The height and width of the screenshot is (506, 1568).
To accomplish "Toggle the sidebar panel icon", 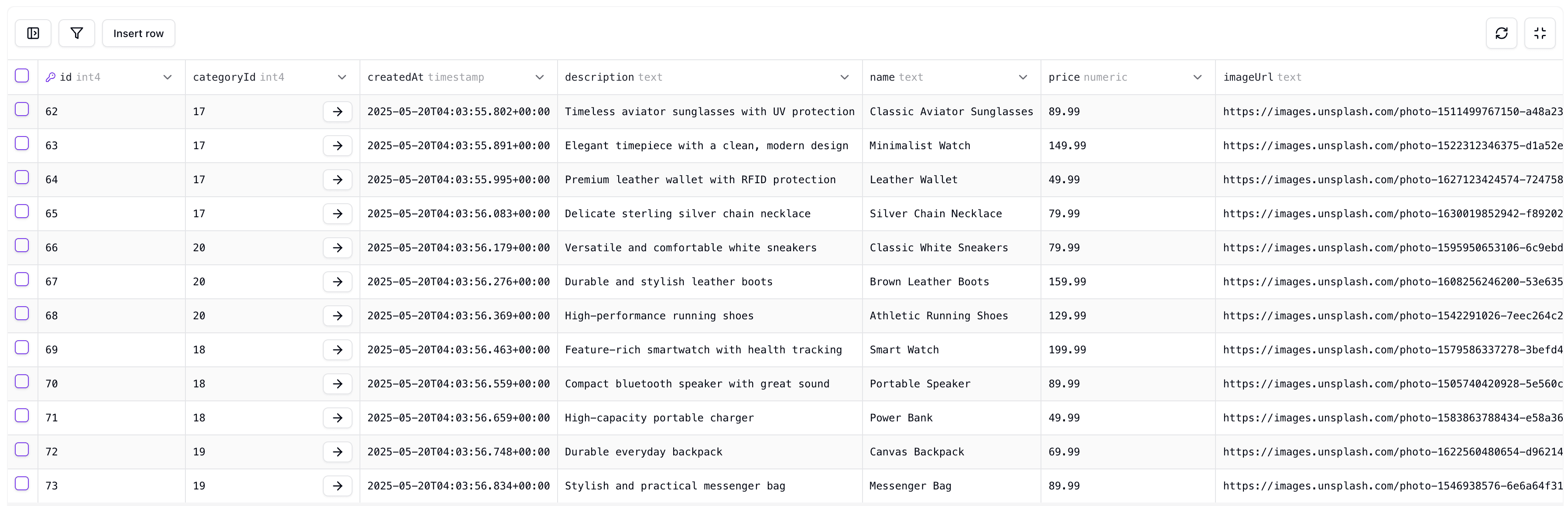I will (33, 34).
